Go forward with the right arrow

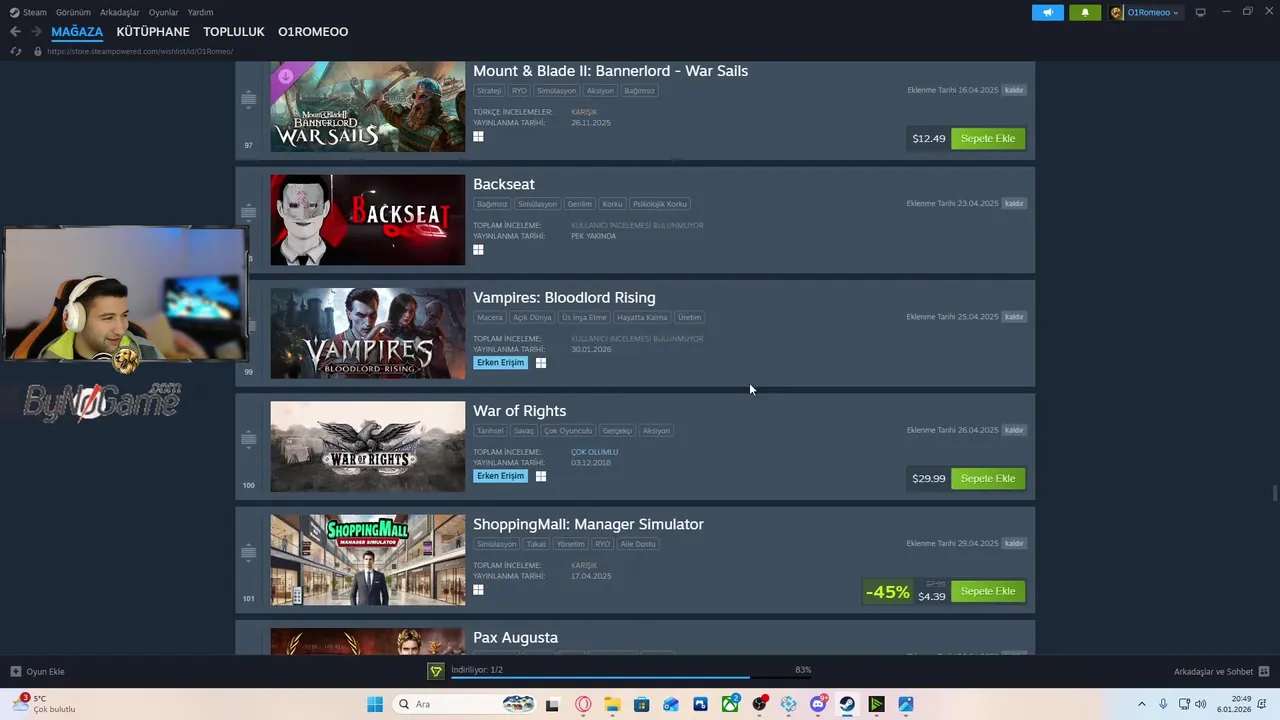tap(36, 32)
